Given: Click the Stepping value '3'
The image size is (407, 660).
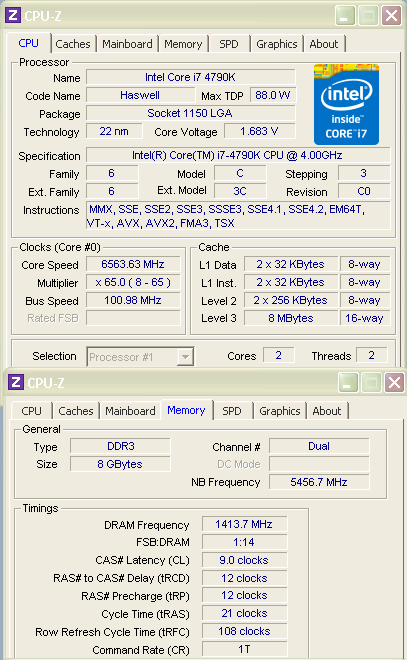Looking at the screenshot, I should tap(364, 173).
